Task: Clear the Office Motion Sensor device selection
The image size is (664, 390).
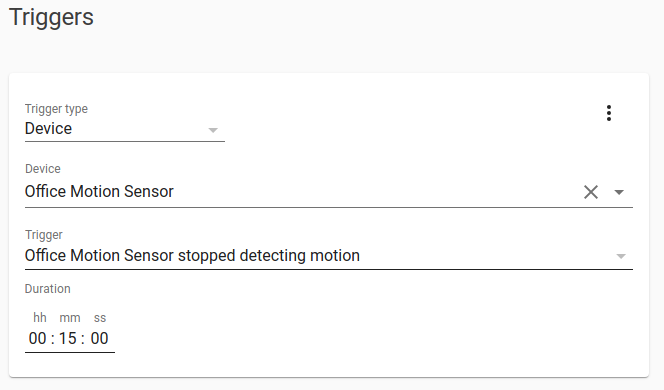Action: [591, 192]
